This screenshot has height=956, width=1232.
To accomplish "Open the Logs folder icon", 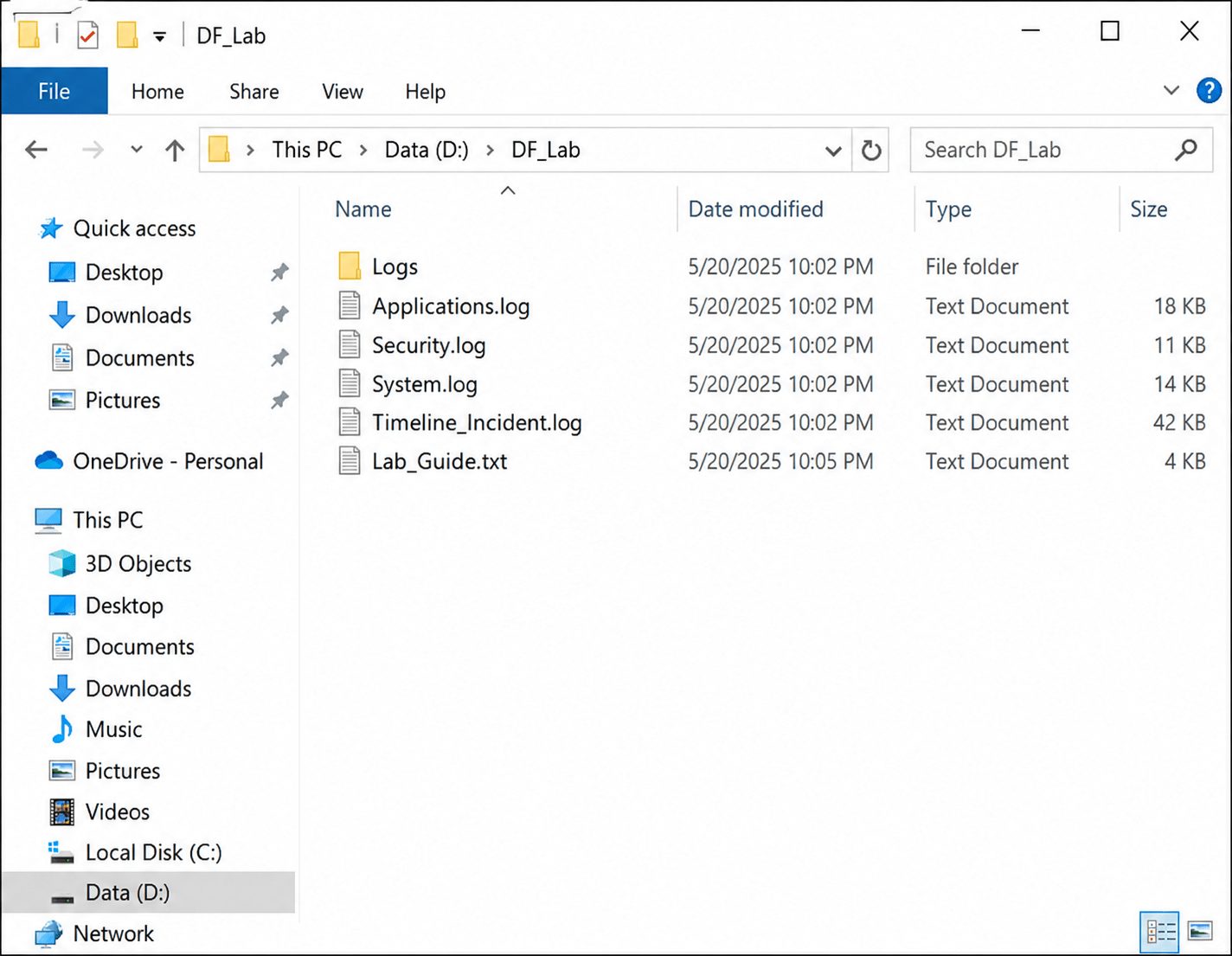I will pos(350,266).
